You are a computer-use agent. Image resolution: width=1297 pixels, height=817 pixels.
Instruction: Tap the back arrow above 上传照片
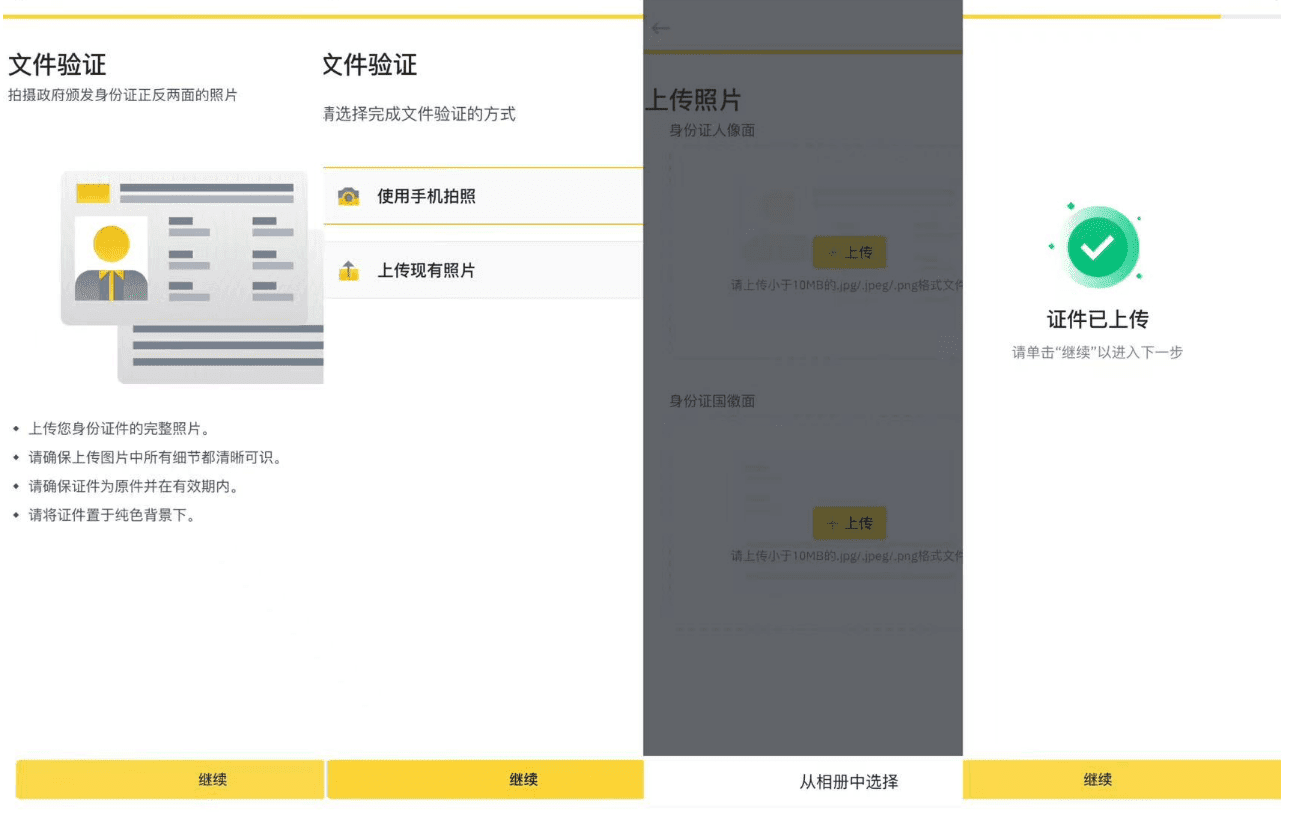[x=660, y=28]
